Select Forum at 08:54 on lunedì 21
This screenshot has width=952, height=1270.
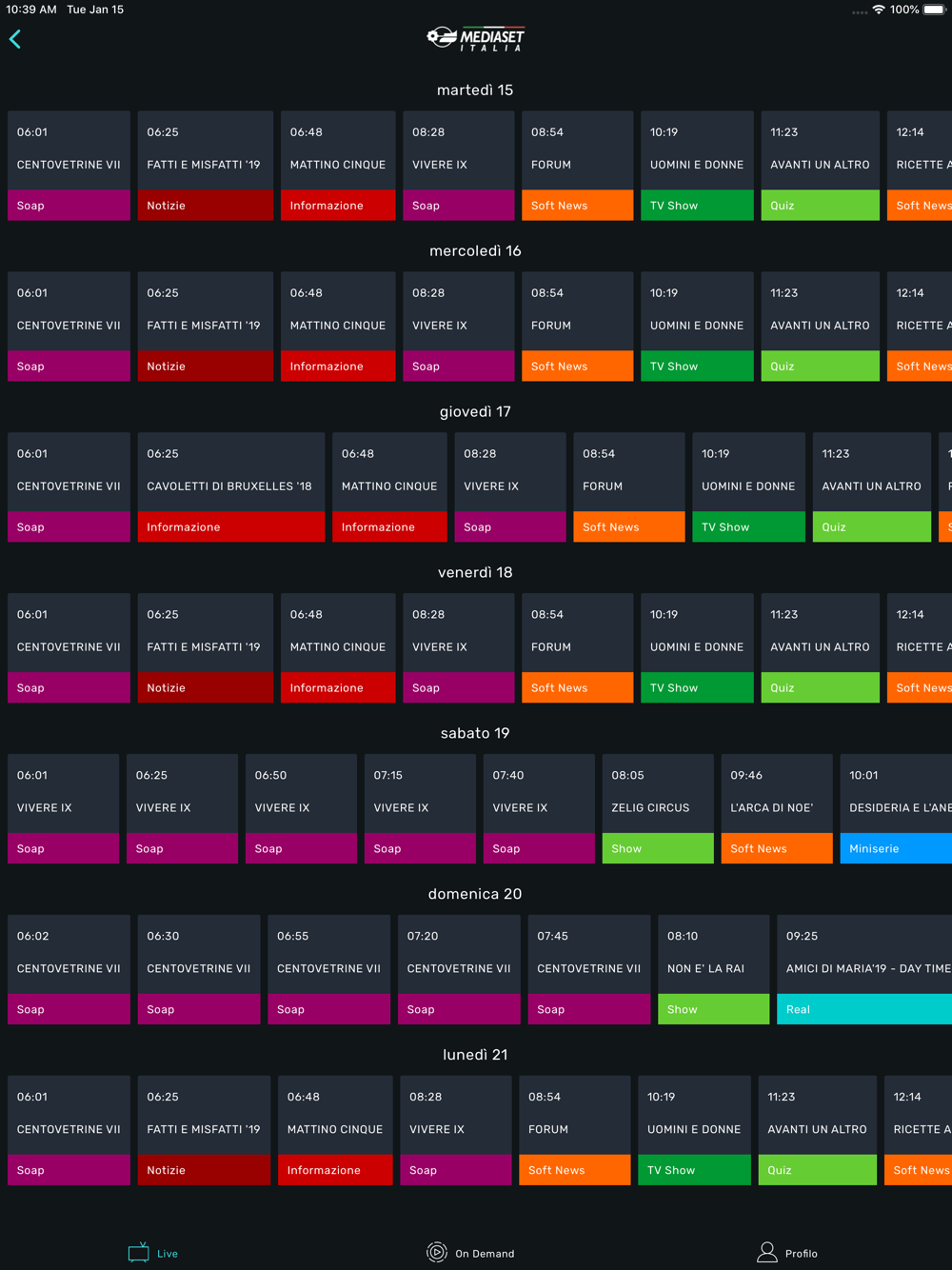click(574, 1129)
